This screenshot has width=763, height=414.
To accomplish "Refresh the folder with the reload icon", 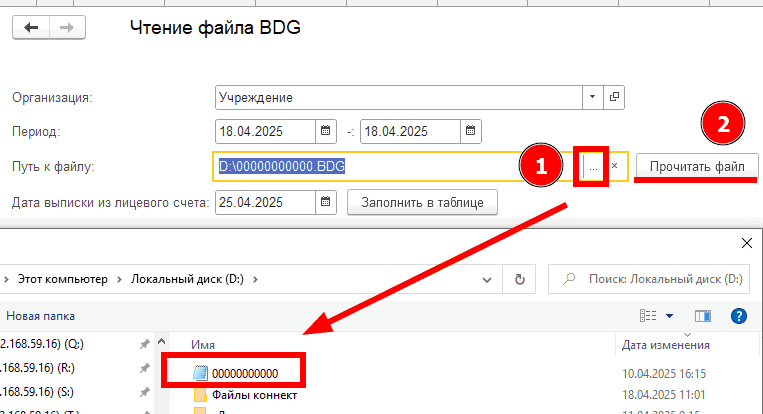I will [x=520, y=279].
